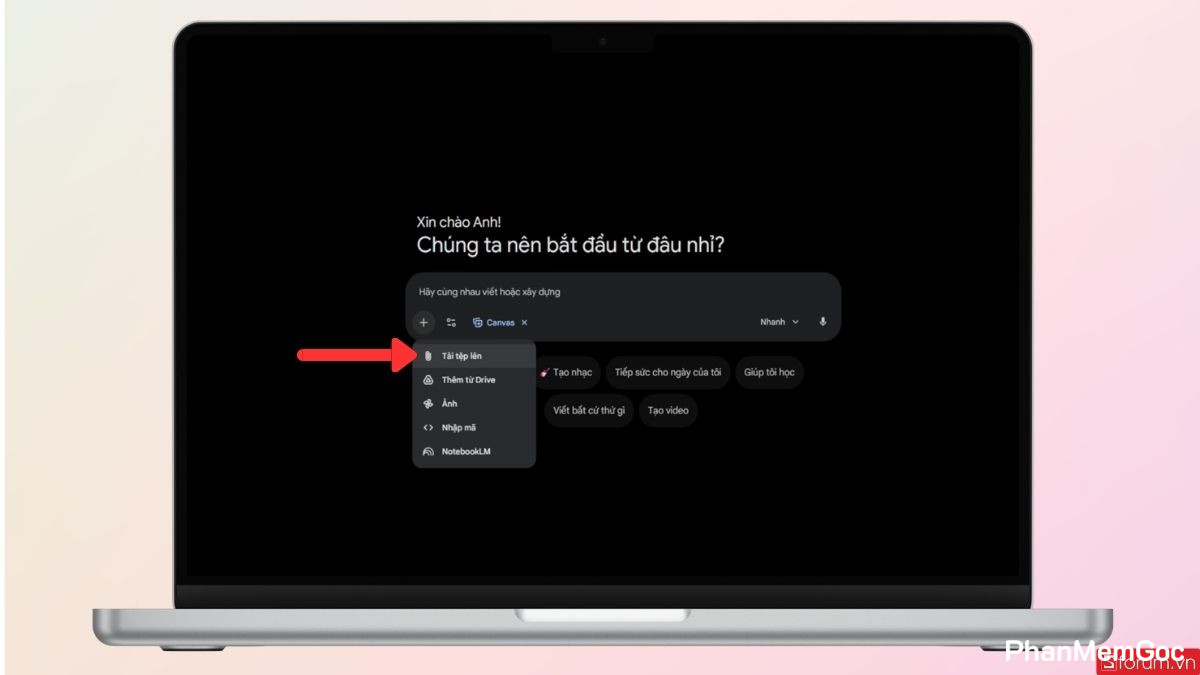Select Ảnh in the upload menu

pos(474,404)
